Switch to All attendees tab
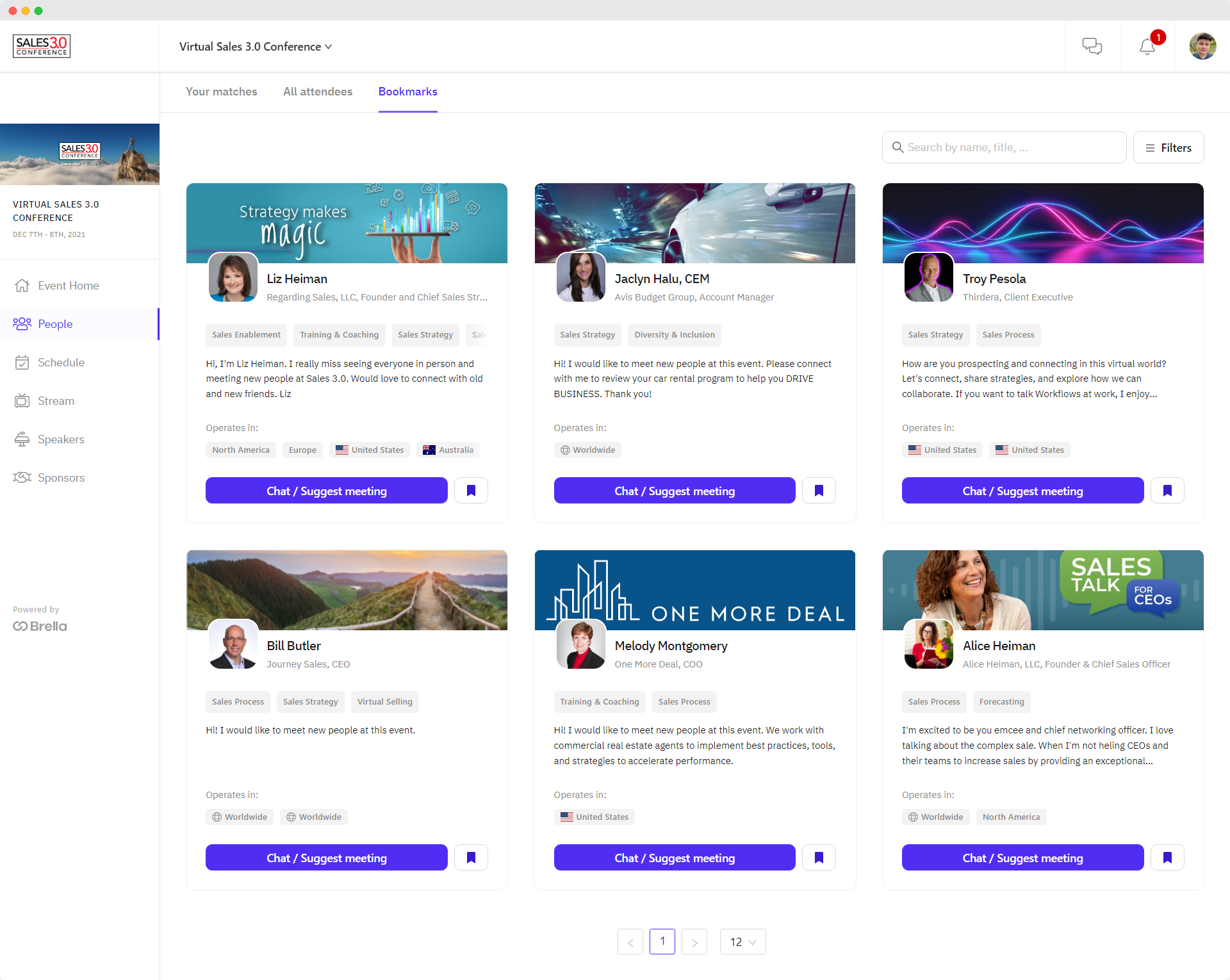 coord(318,92)
